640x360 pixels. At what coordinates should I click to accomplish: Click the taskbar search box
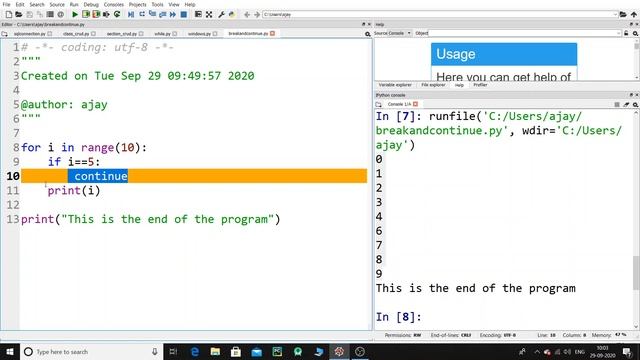click(91, 351)
